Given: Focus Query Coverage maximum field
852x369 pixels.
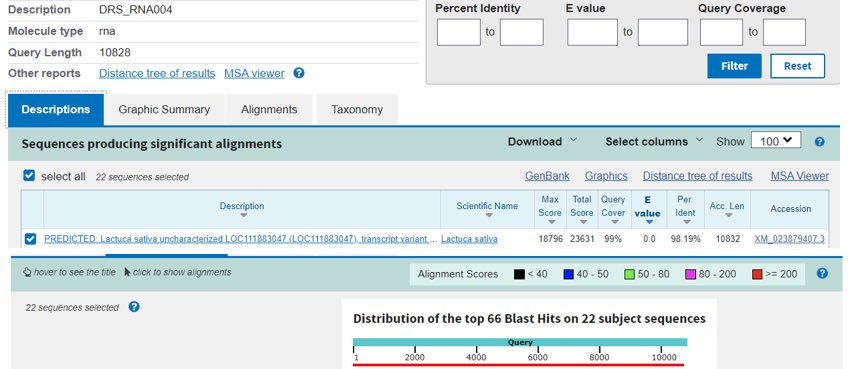Looking at the screenshot, I should tap(784, 32).
